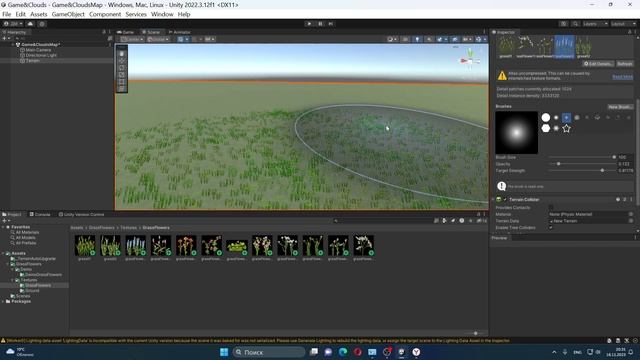Toggle Provides Contacts checkbox
This screenshot has width=640, height=360.
(x=551, y=208)
